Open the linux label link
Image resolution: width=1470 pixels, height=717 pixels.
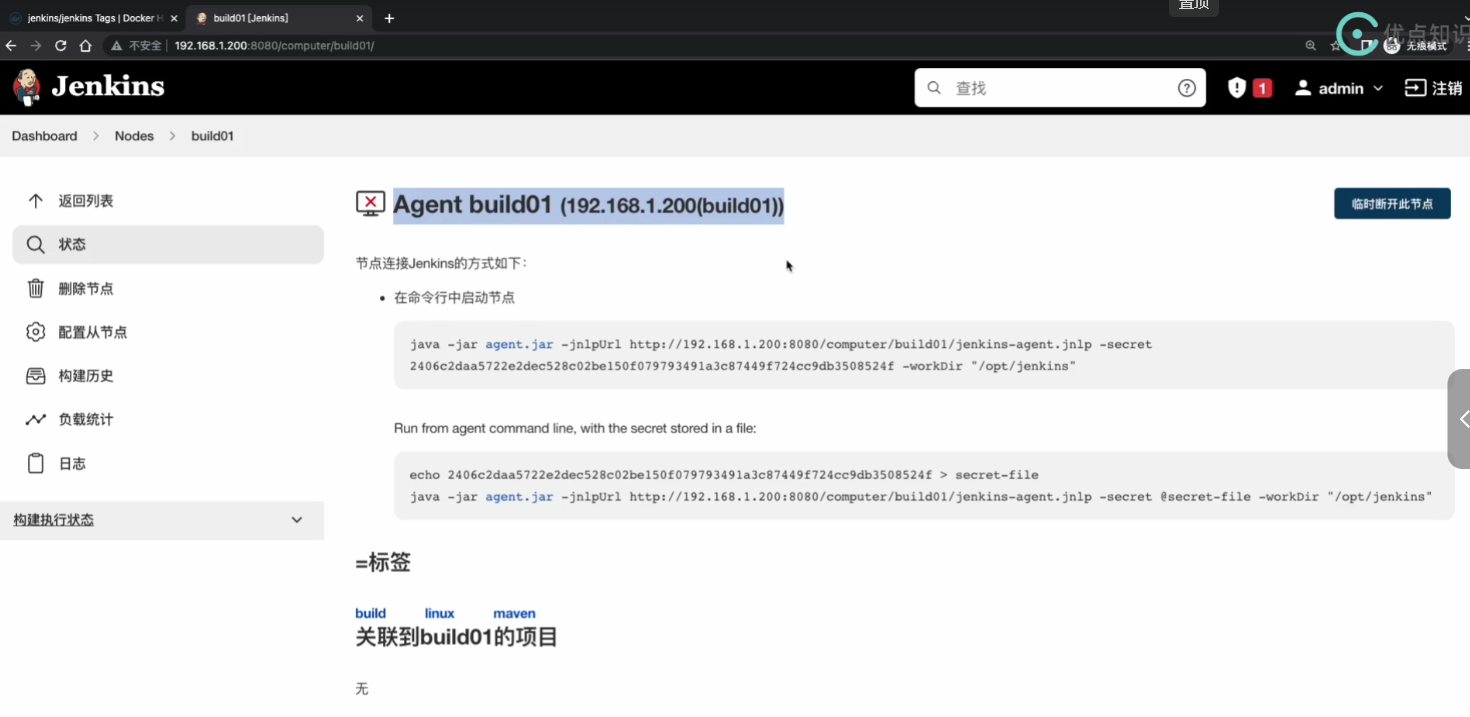click(440, 613)
